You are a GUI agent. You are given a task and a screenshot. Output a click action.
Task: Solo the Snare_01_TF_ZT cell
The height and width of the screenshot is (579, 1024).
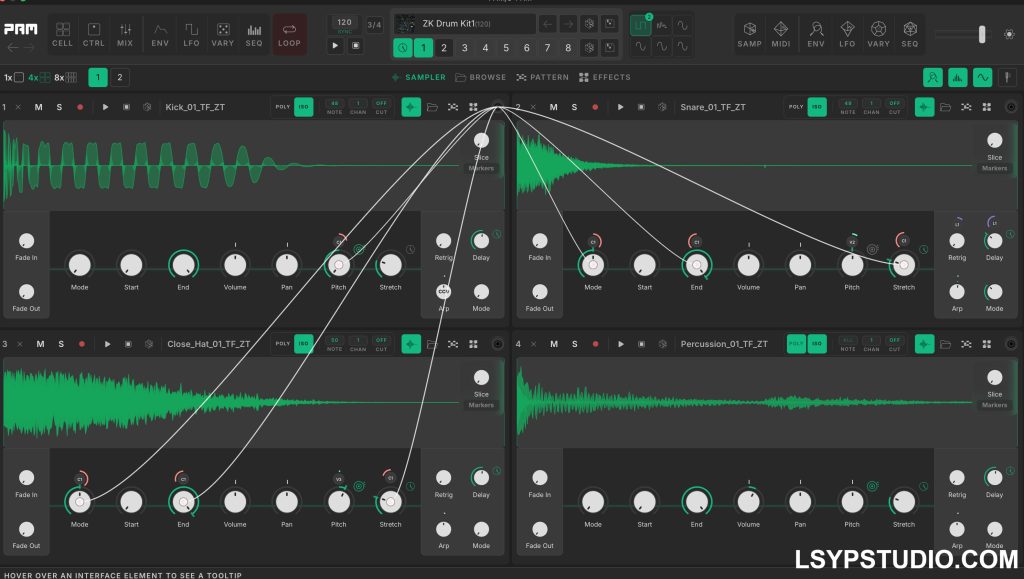pyautogui.click(x=574, y=107)
